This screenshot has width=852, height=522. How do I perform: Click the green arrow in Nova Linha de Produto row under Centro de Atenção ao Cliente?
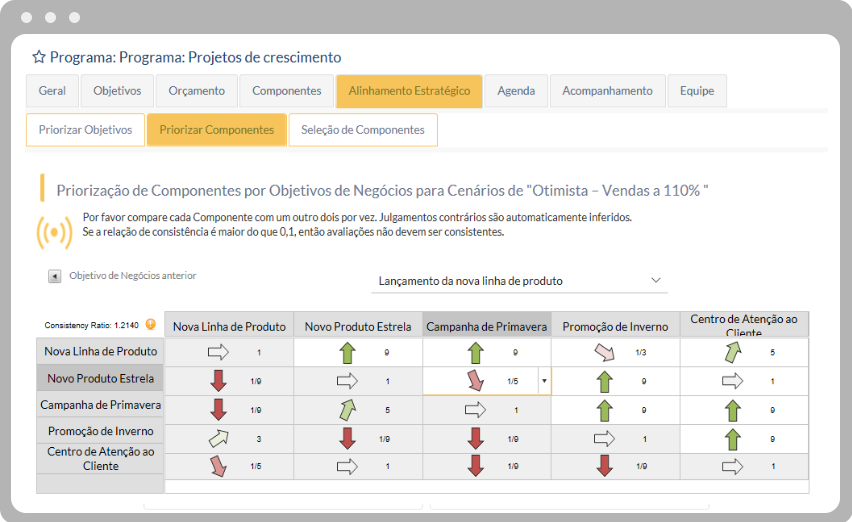pyautogui.click(x=733, y=352)
